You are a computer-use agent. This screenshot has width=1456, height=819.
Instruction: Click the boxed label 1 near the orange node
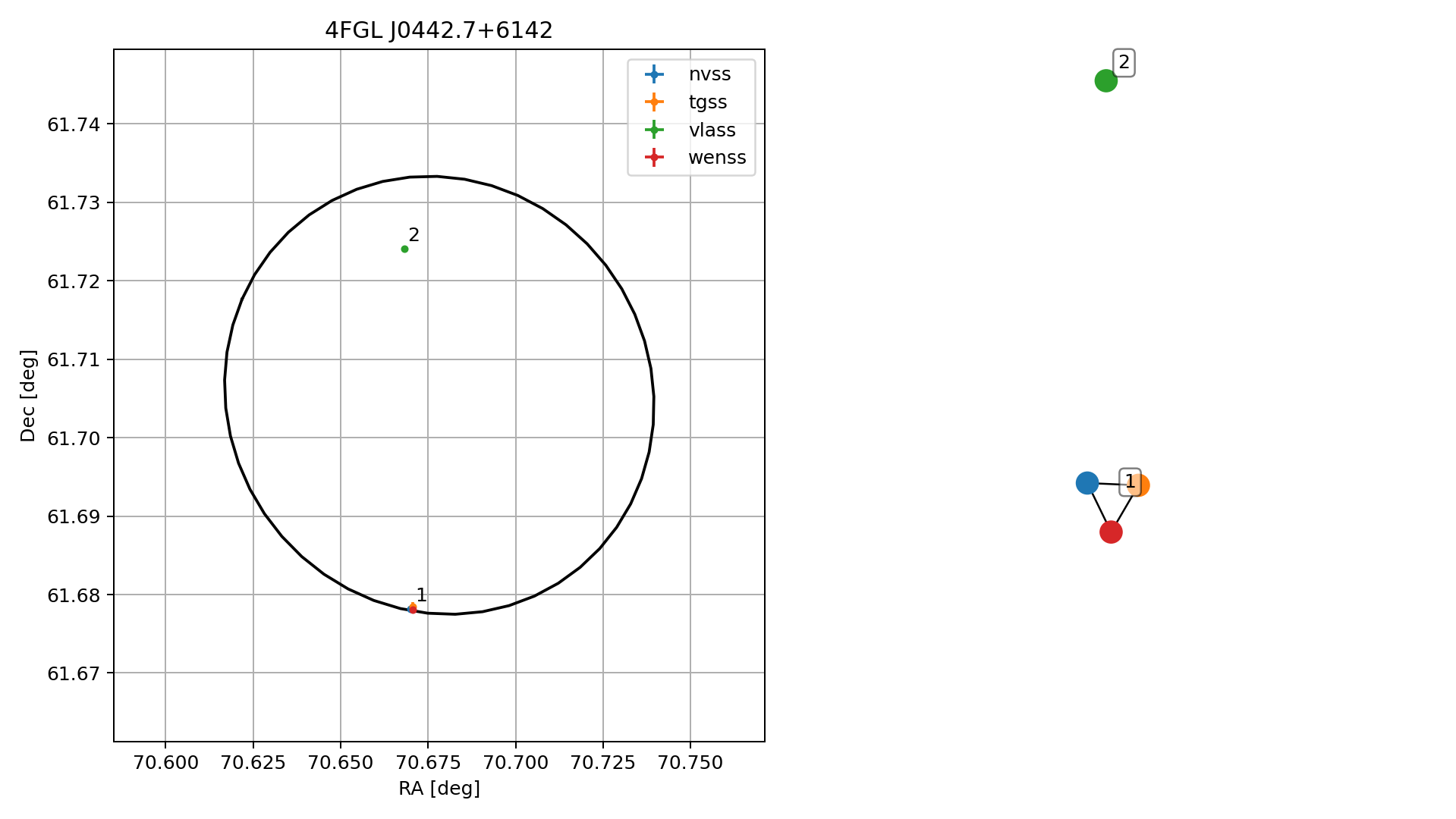point(1131,482)
